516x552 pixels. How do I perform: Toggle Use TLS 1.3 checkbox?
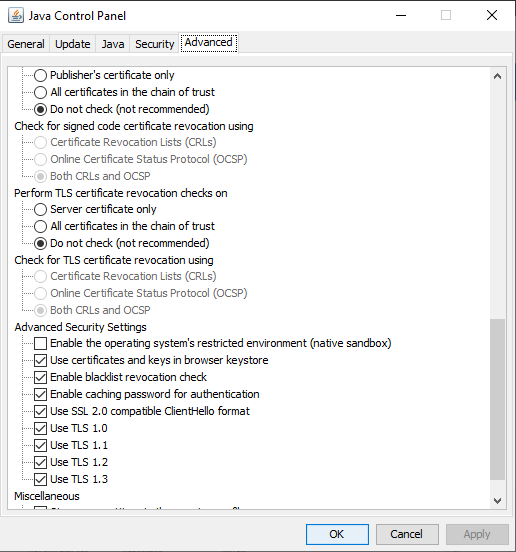(40, 479)
